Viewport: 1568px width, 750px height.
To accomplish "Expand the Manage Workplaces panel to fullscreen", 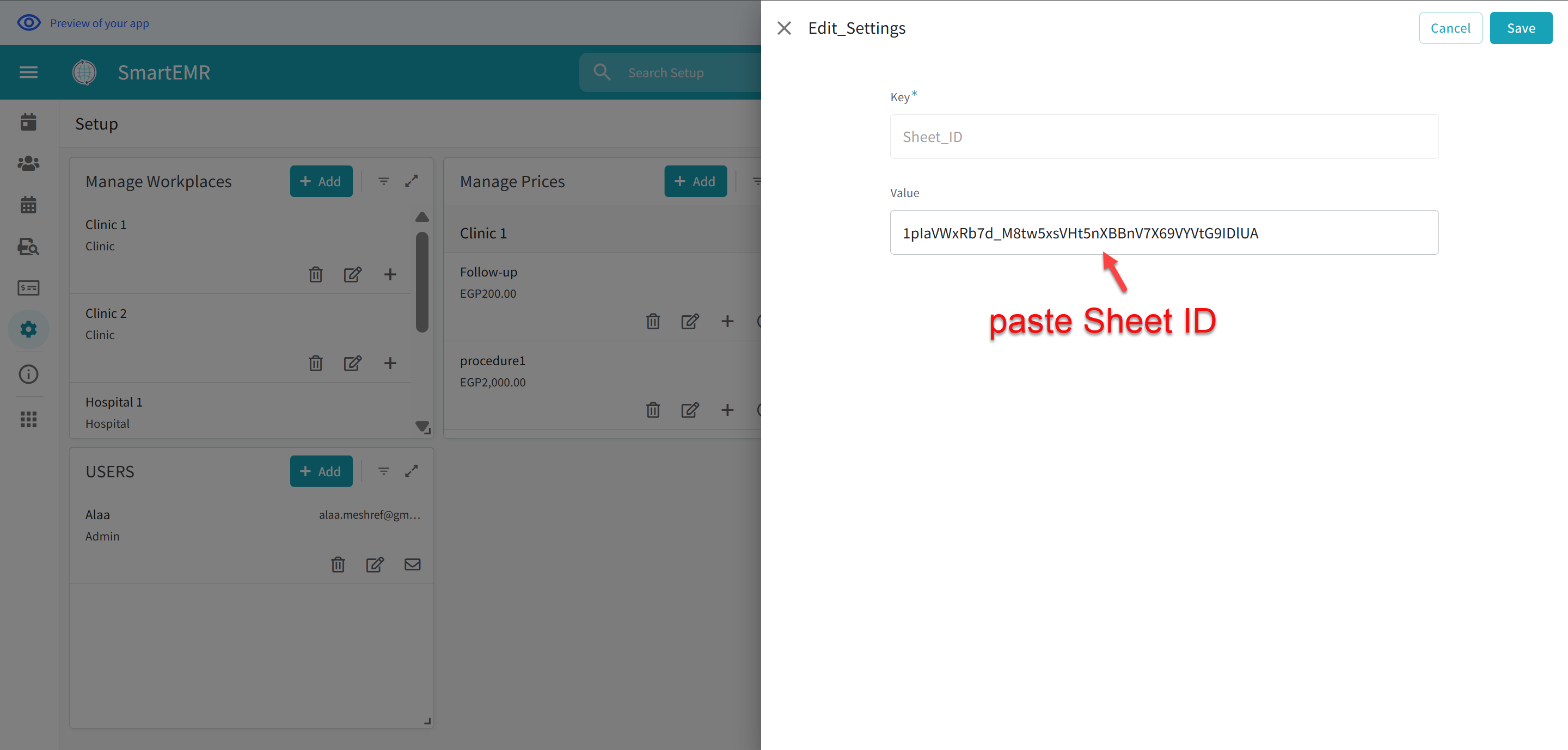I will [x=412, y=181].
